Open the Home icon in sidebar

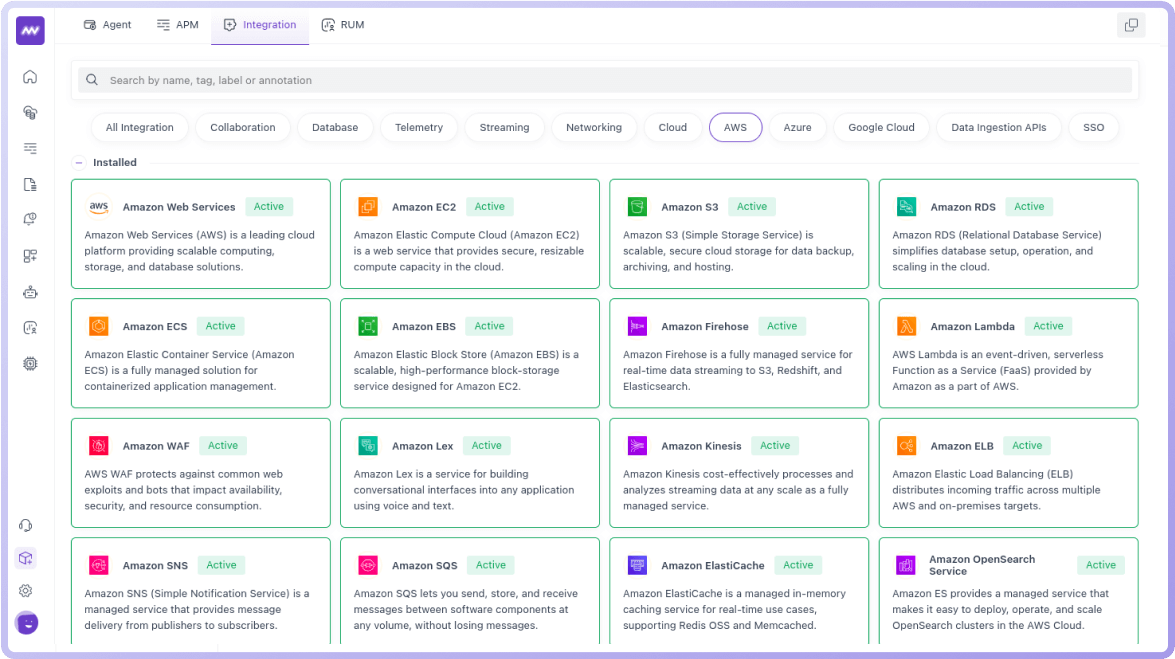click(x=30, y=76)
